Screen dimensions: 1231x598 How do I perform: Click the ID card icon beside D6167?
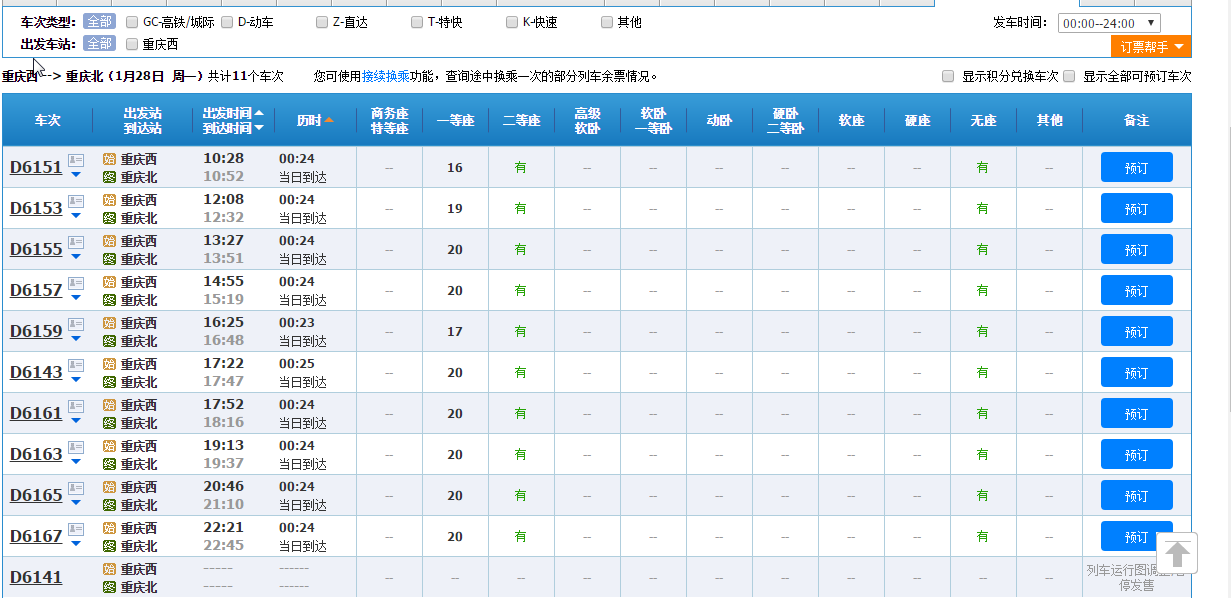pos(76,529)
